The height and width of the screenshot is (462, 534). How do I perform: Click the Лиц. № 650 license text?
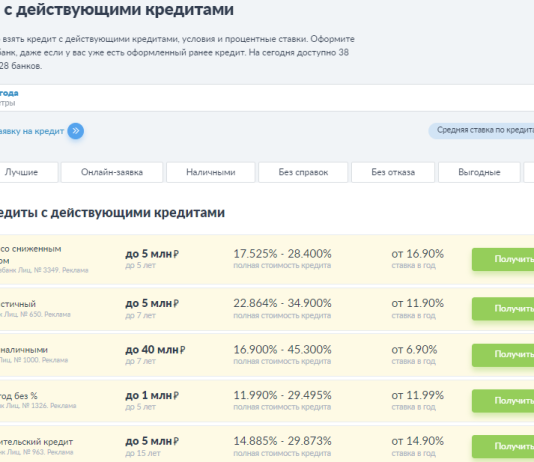tap(23, 314)
